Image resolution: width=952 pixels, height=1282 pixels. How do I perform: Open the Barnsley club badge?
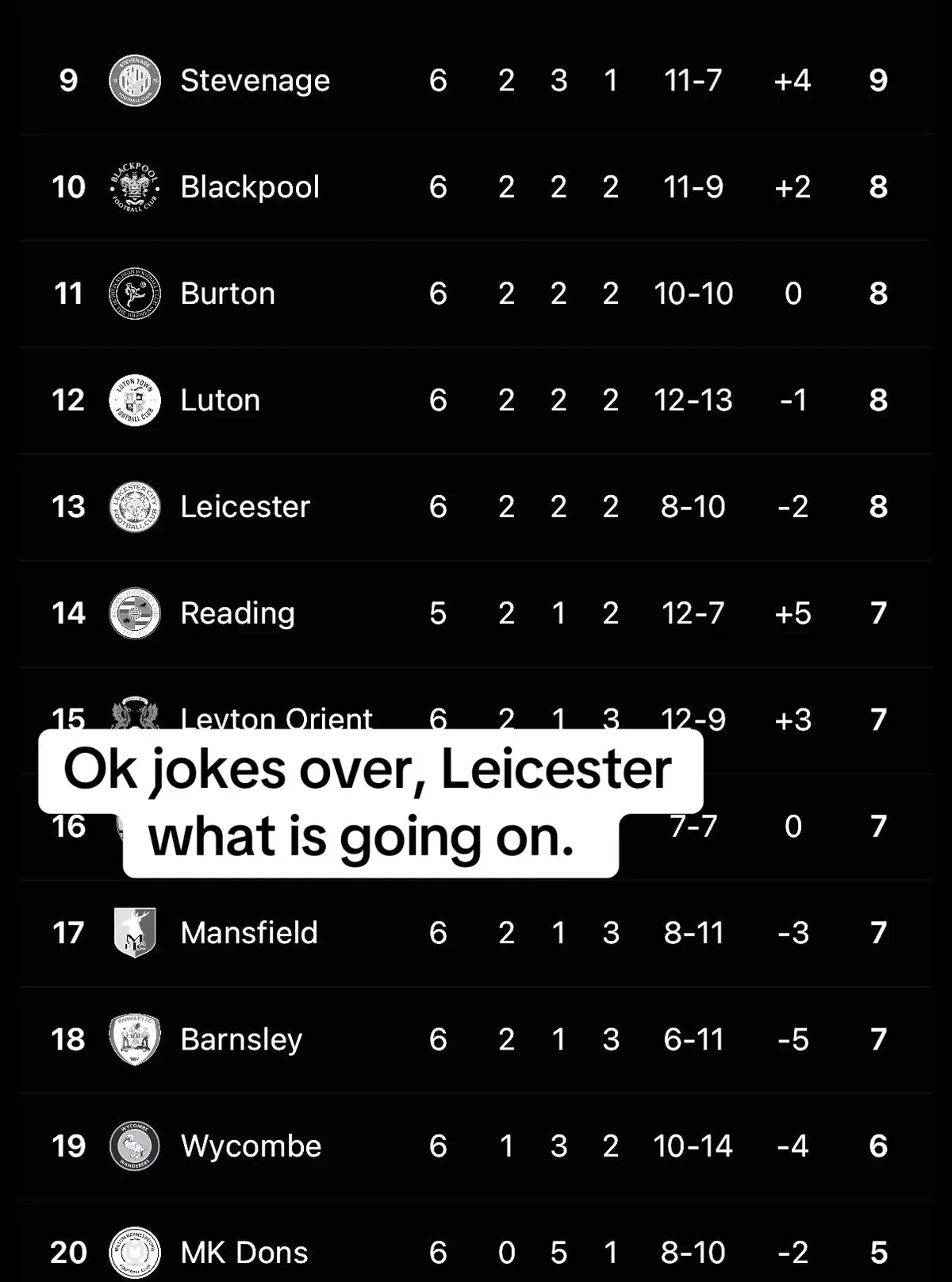click(x=135, y=1039)
